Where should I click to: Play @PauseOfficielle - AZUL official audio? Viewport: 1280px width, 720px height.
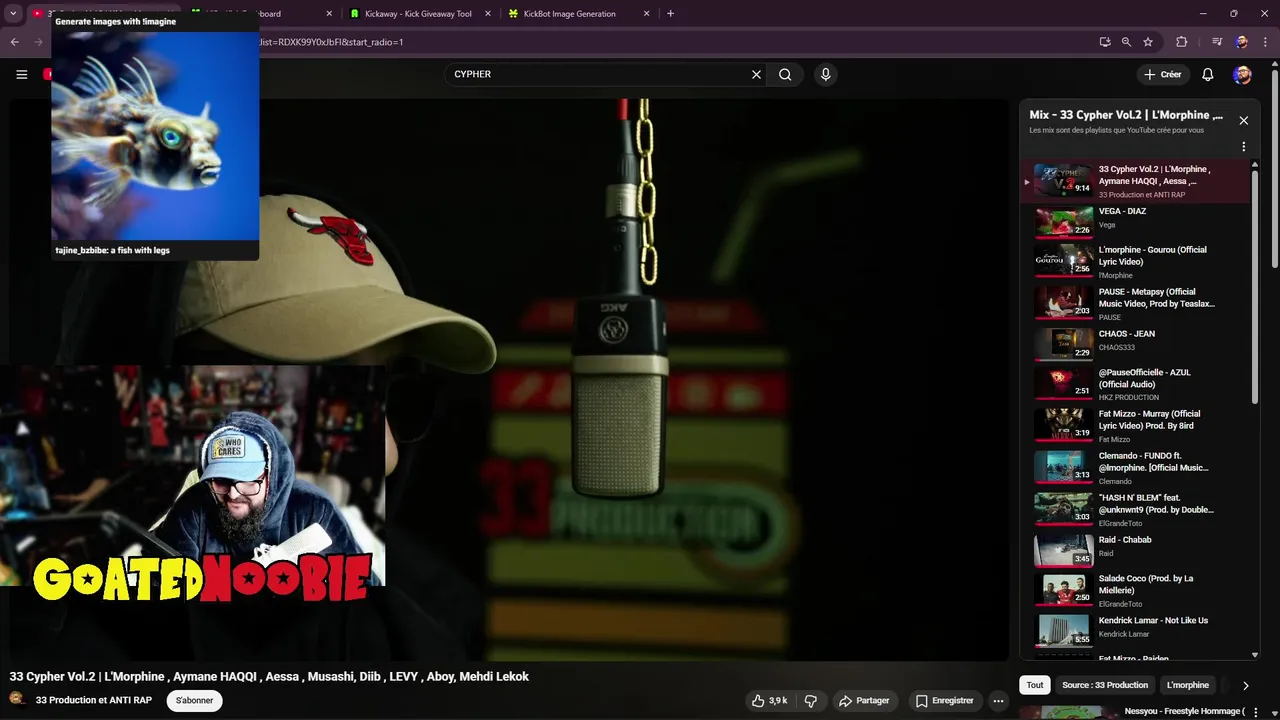(1136, 383)
